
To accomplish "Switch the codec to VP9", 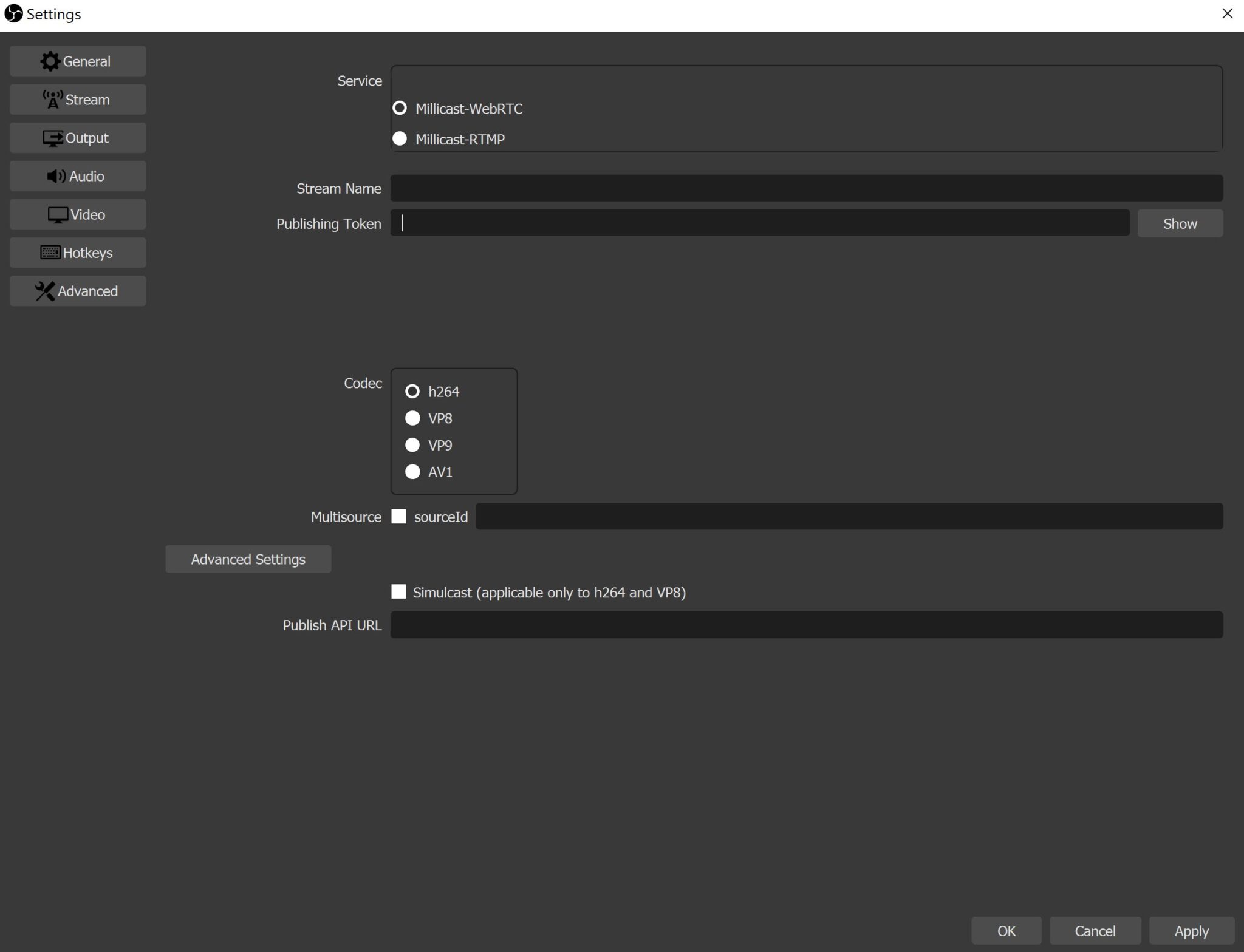I will pyautogui.click(x=412, y=444).
